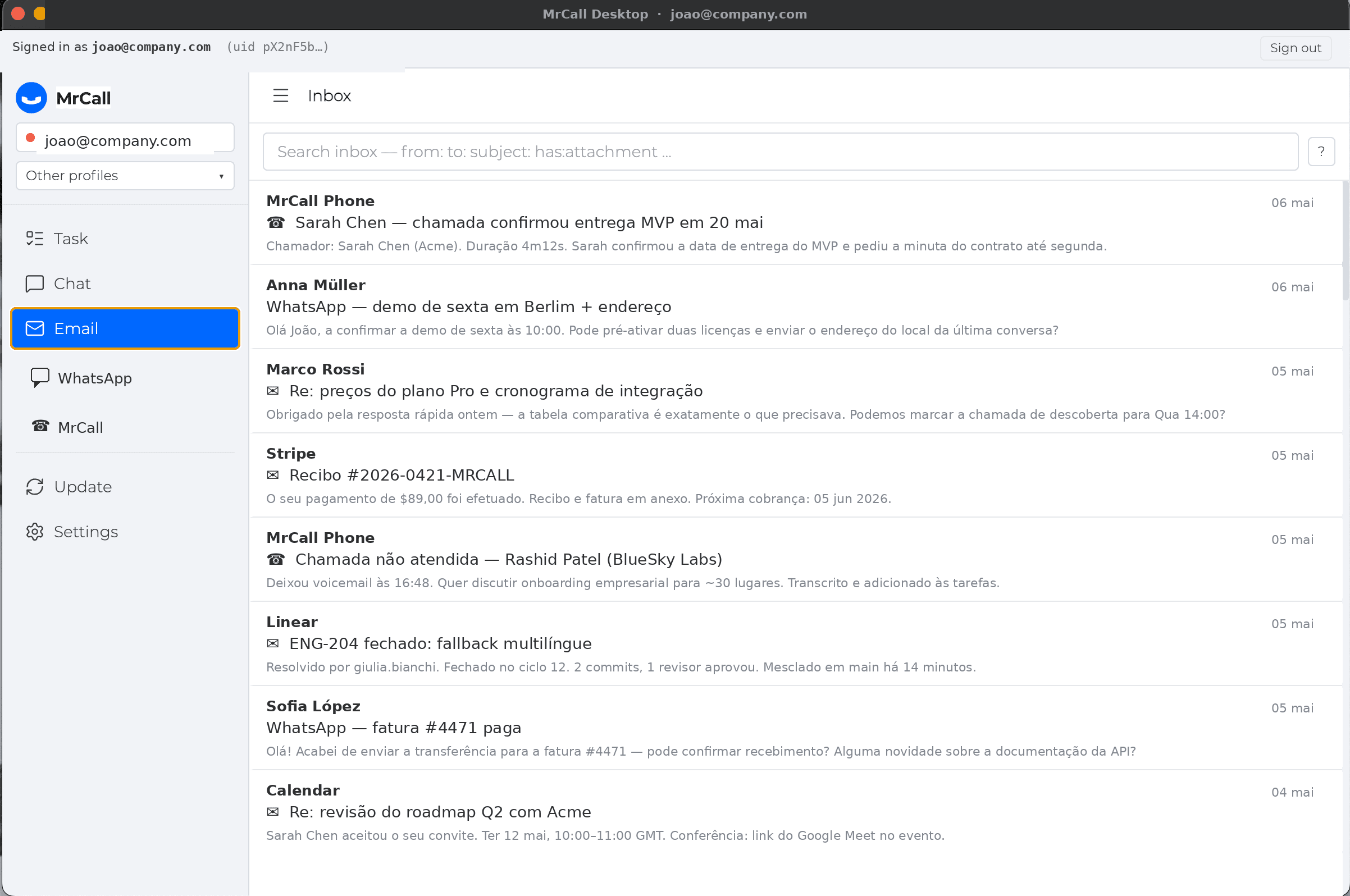
Task: Click the Email envelope icon in the sidebar
Action: (35, 328)
